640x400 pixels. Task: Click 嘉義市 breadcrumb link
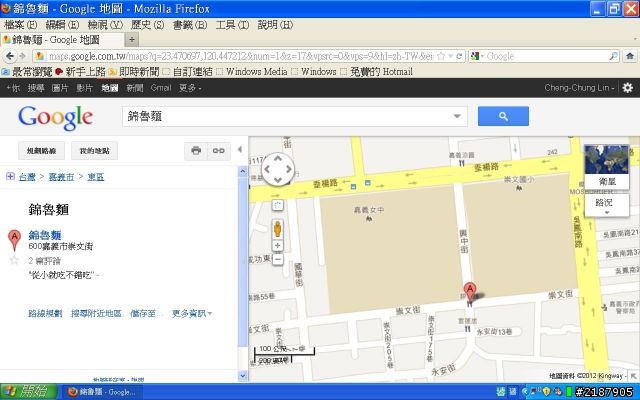point(61,177)
